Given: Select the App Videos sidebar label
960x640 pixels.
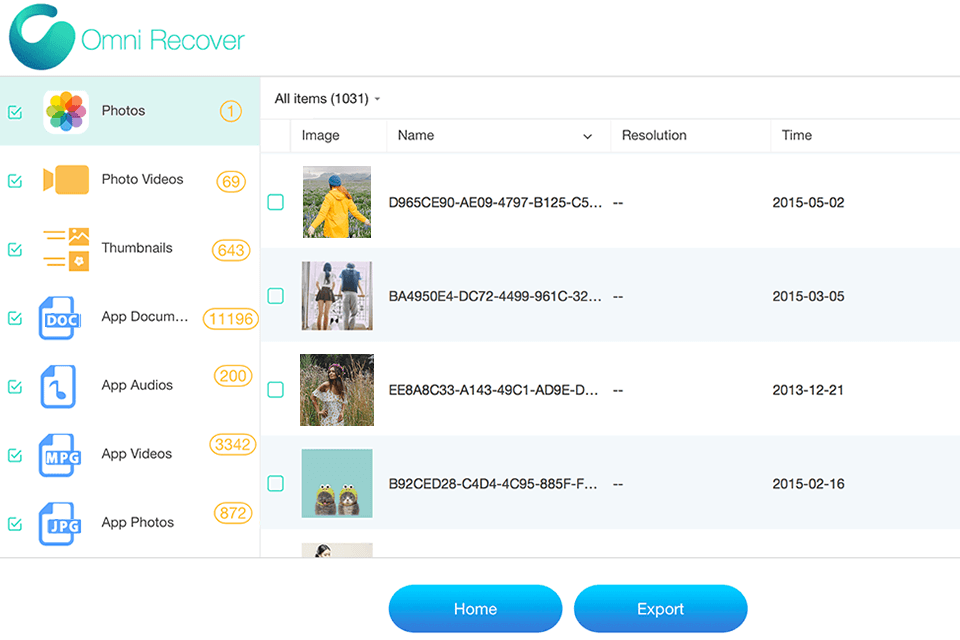Looking at the screenshot, I should pos(137,454).
